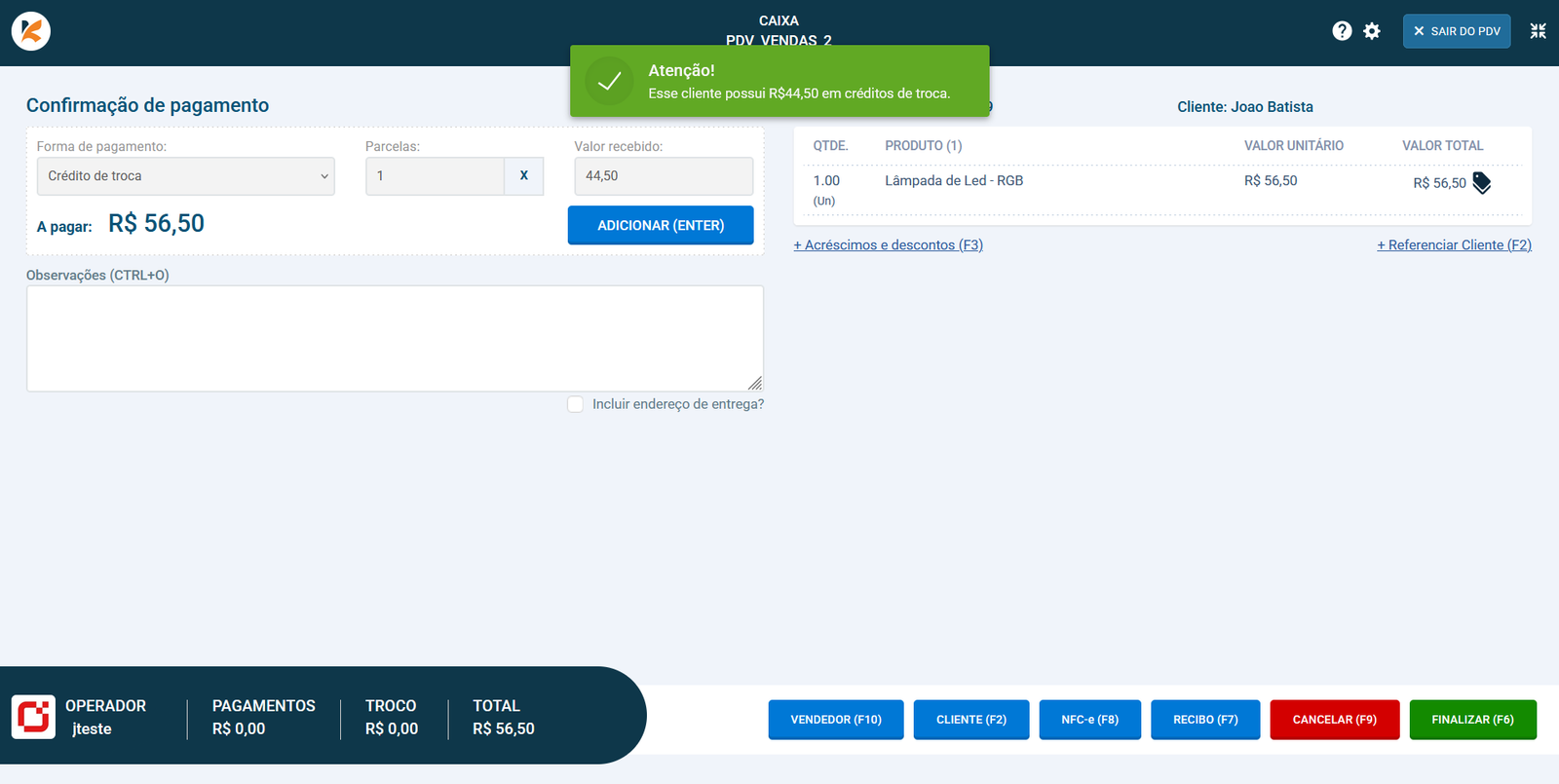1559x784 pixels.
Task: Click inside the Observações text area
Action: pos(395,338)
